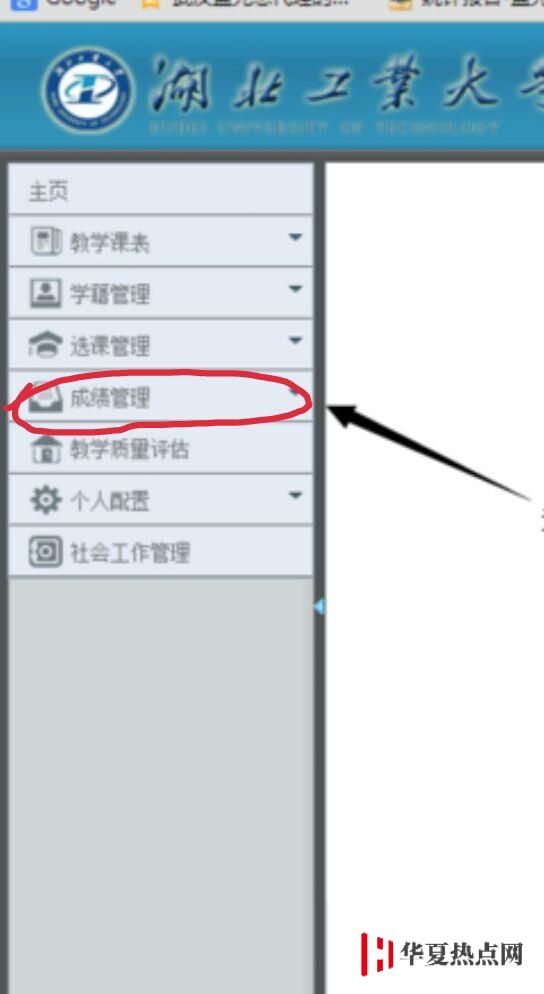Expand the 选课管理 dropdown arrow
Viewport: 544px width, 994px height.
[x=295, y=341]
